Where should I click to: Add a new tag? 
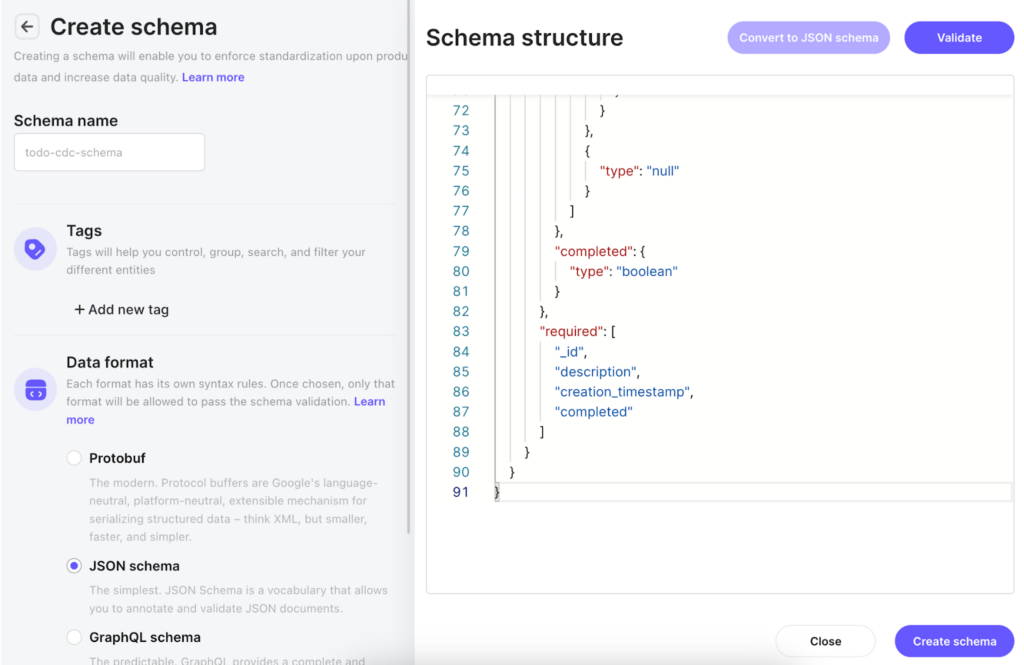click(x=120, y=309)
